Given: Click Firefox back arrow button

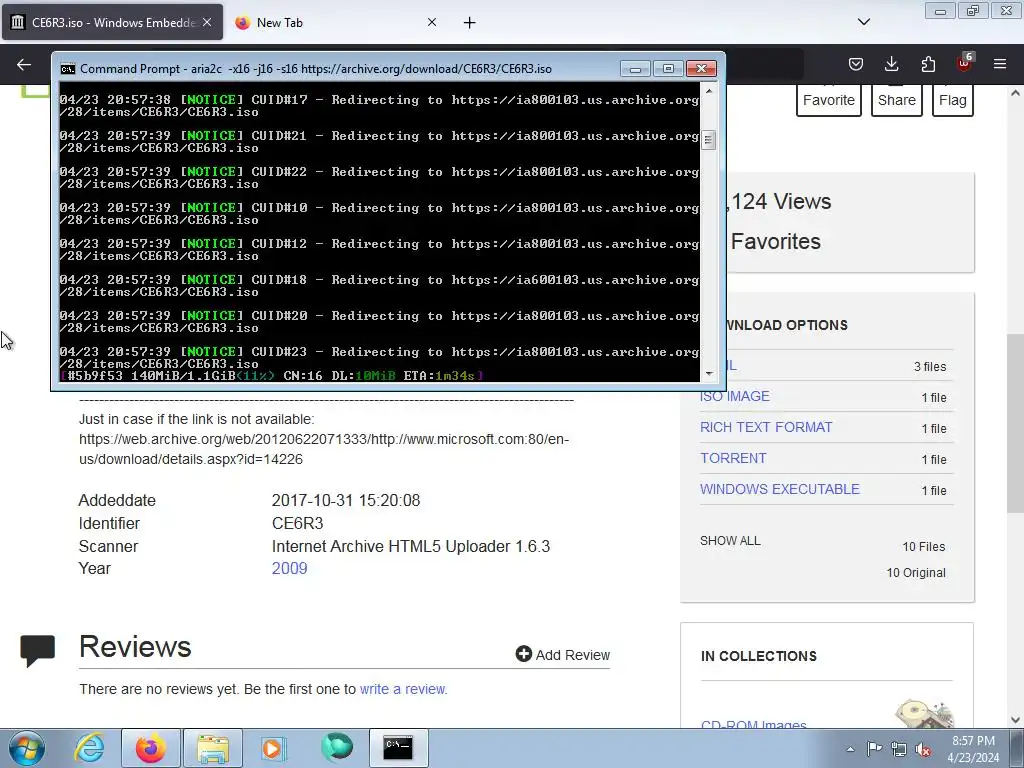Looking at the screenshot, I should (24, 64).
